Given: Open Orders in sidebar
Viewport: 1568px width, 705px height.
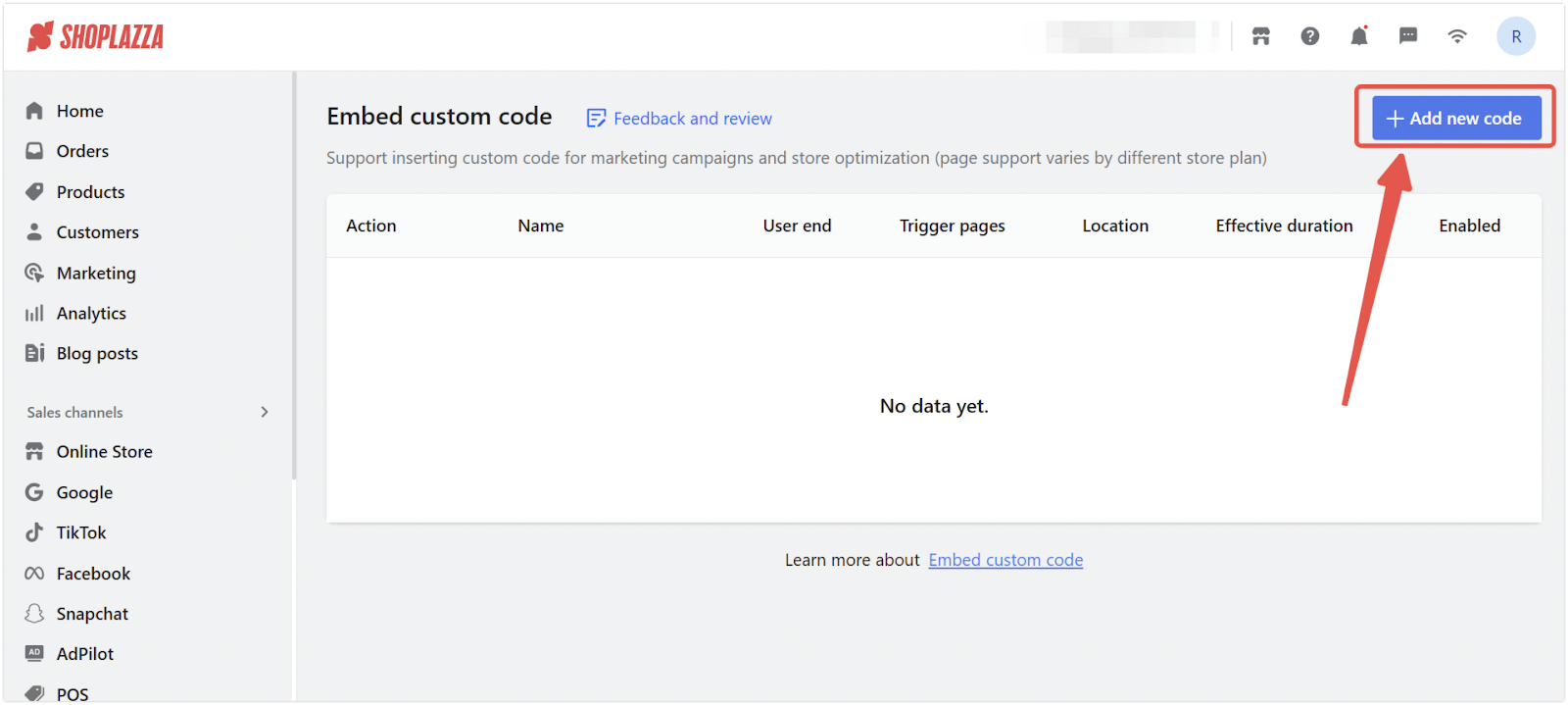Looking at the screenshot, I should click(x=82, y=151).
